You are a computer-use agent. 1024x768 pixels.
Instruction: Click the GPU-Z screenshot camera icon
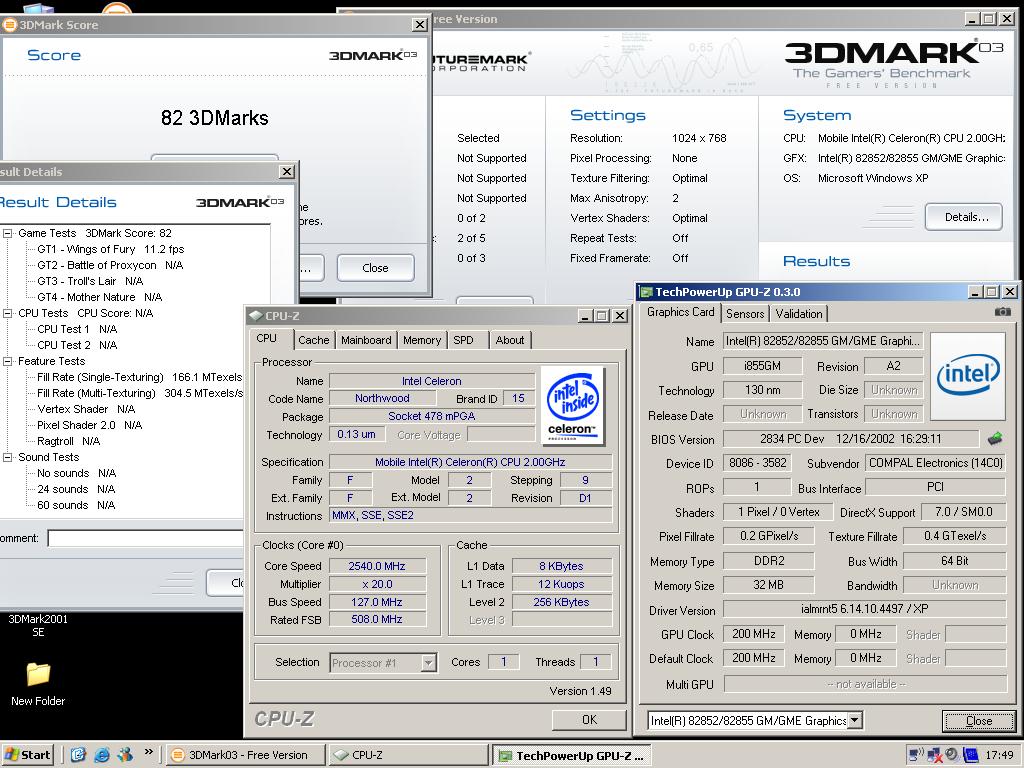pyautogui.click(x=1002, y=312)
